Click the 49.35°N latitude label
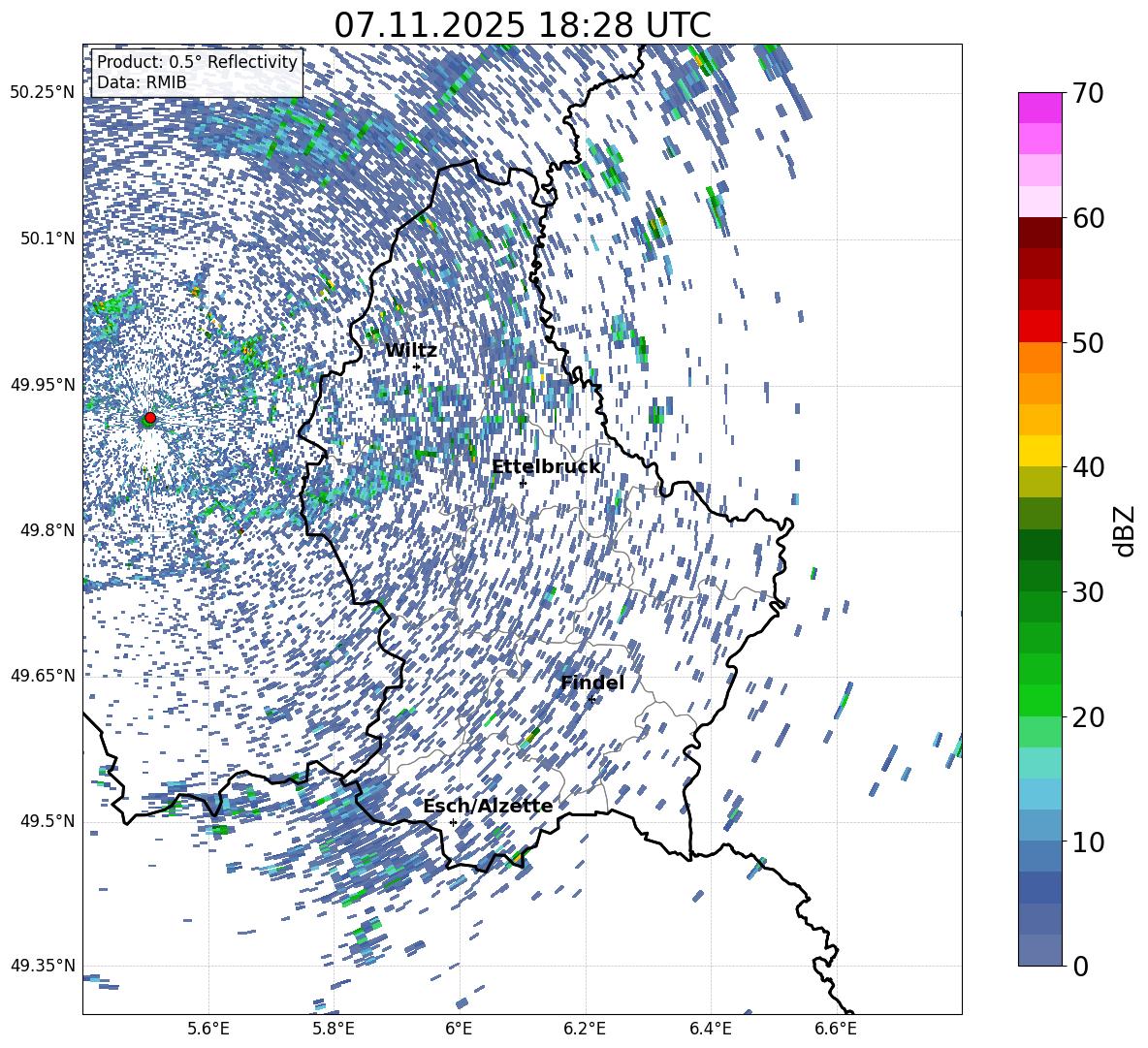 point(43,966)
